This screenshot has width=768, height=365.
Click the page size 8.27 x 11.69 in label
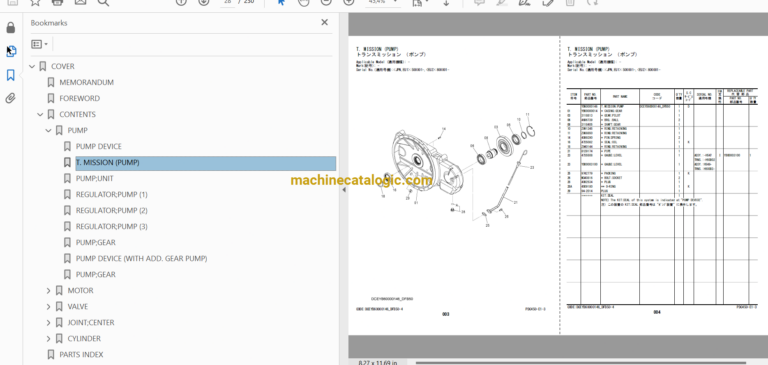pyautogui.click(x=378, y=363)
